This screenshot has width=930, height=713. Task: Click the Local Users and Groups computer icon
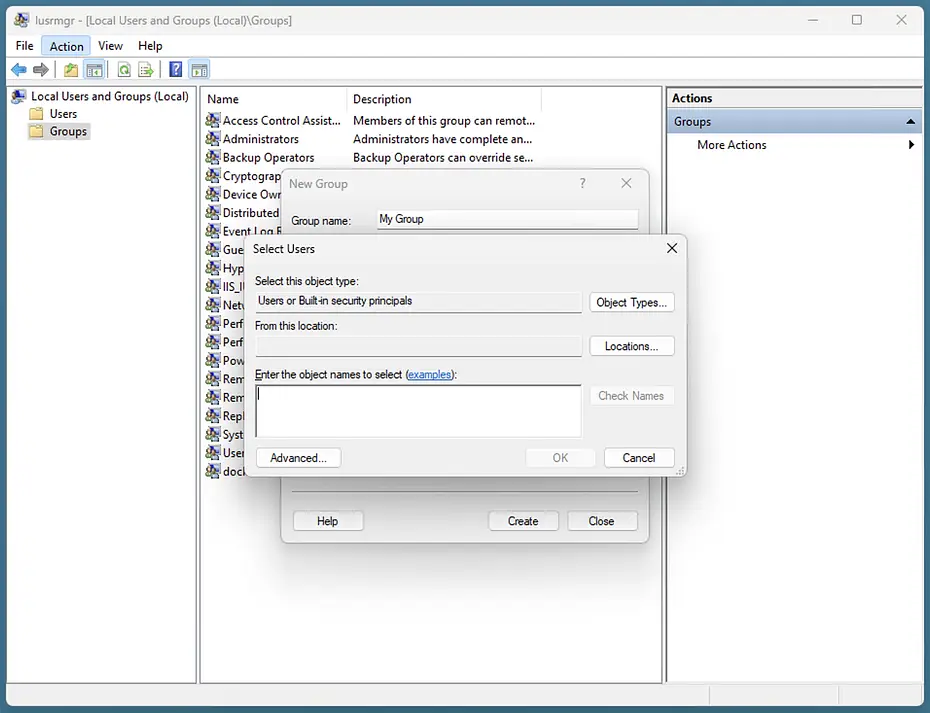tap(19, 96)
